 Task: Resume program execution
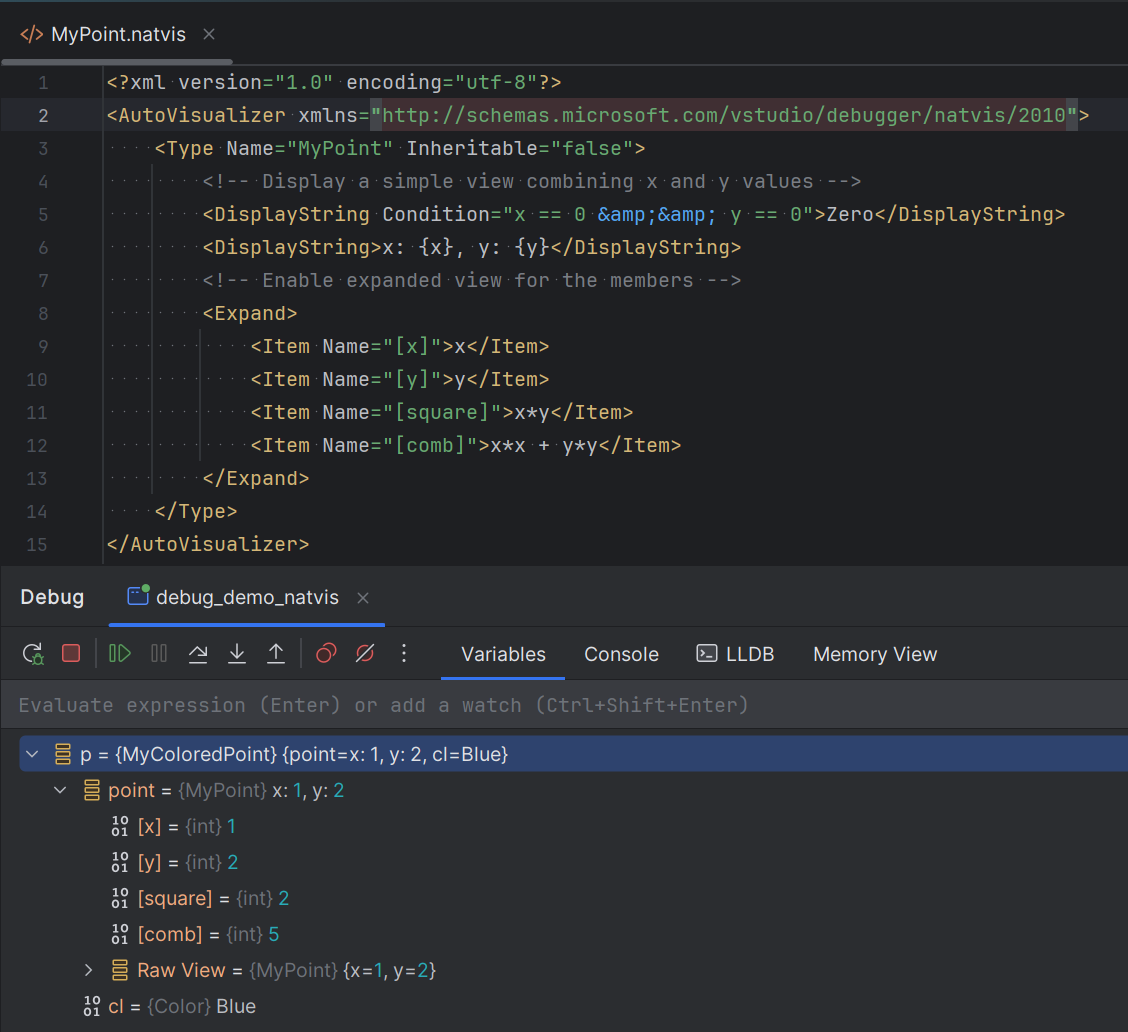pyautogui.click(x=119, y=653)
